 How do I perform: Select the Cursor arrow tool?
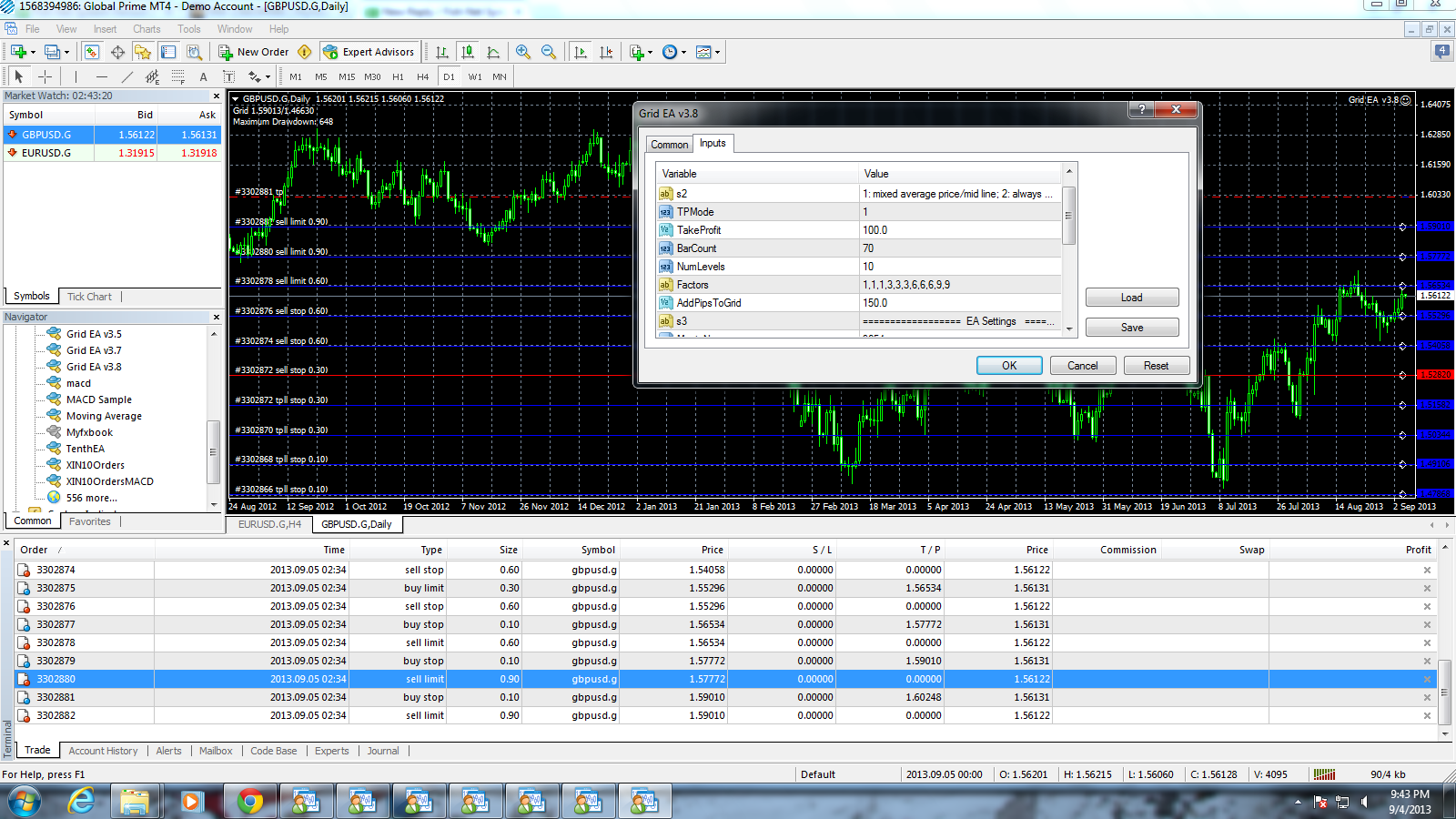[19, 76]
